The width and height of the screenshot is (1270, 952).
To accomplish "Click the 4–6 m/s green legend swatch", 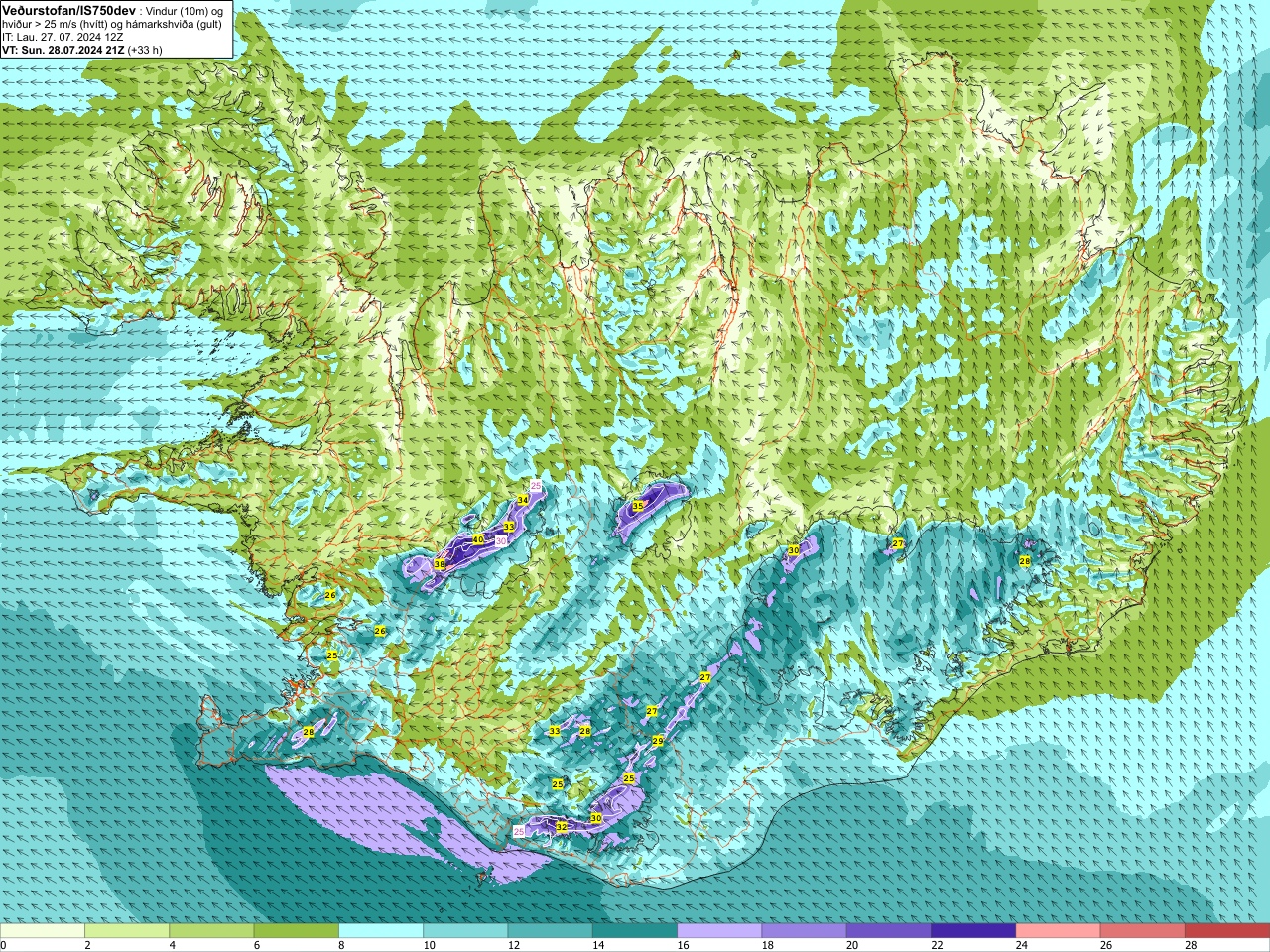I will tap(211, 931).
